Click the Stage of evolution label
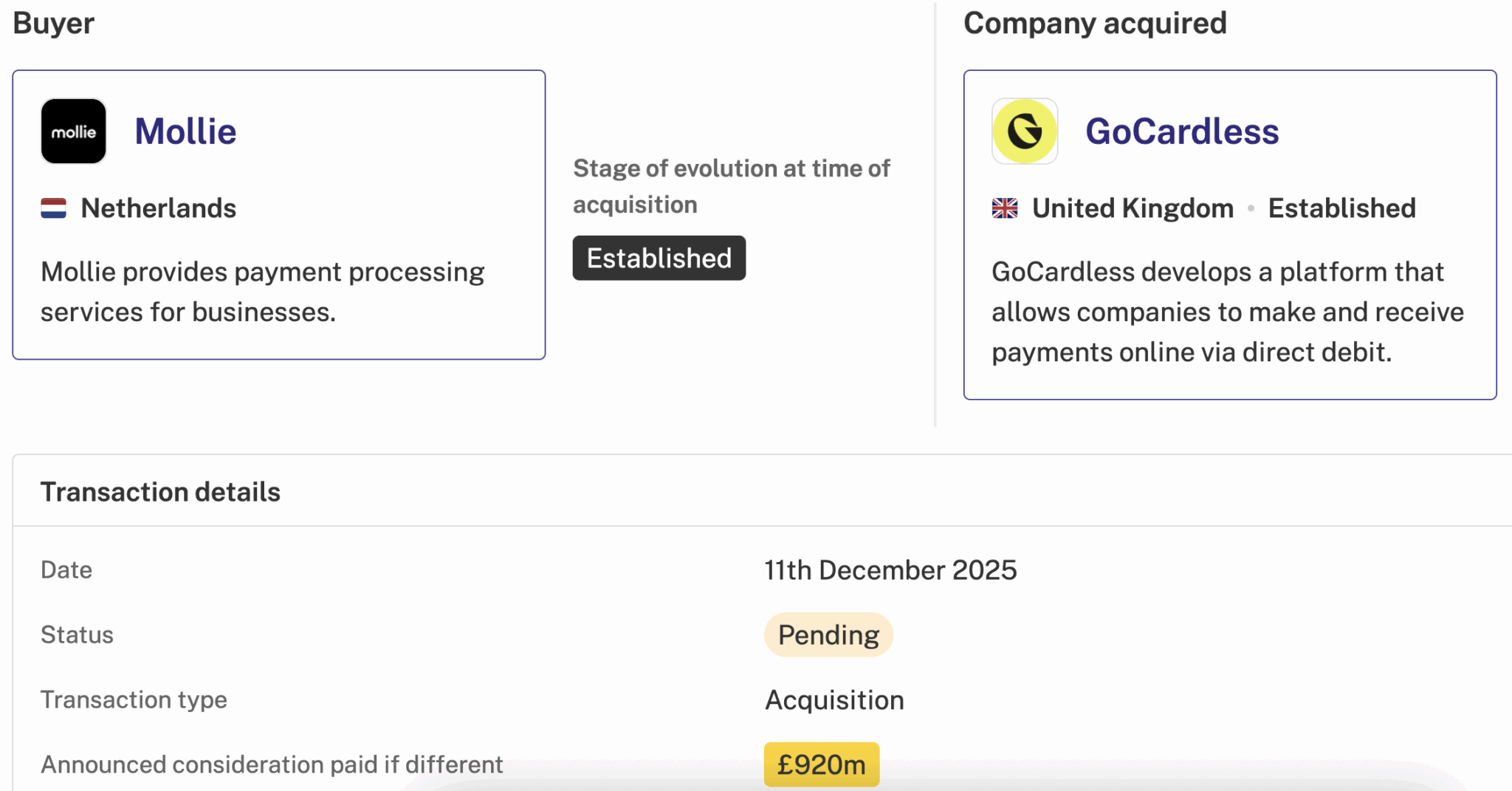 (x=731, y=186)
